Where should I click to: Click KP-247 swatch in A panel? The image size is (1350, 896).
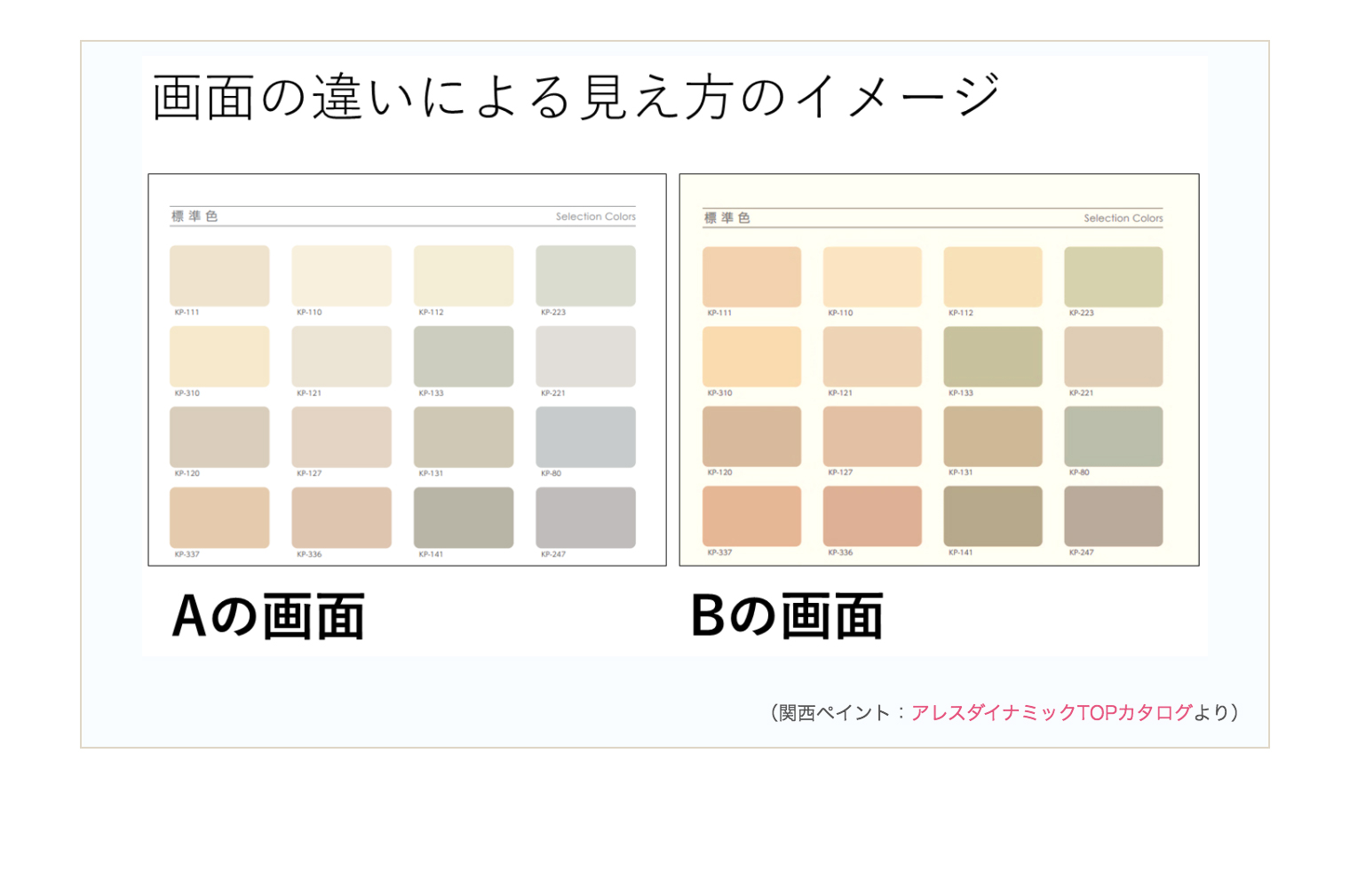585,517
